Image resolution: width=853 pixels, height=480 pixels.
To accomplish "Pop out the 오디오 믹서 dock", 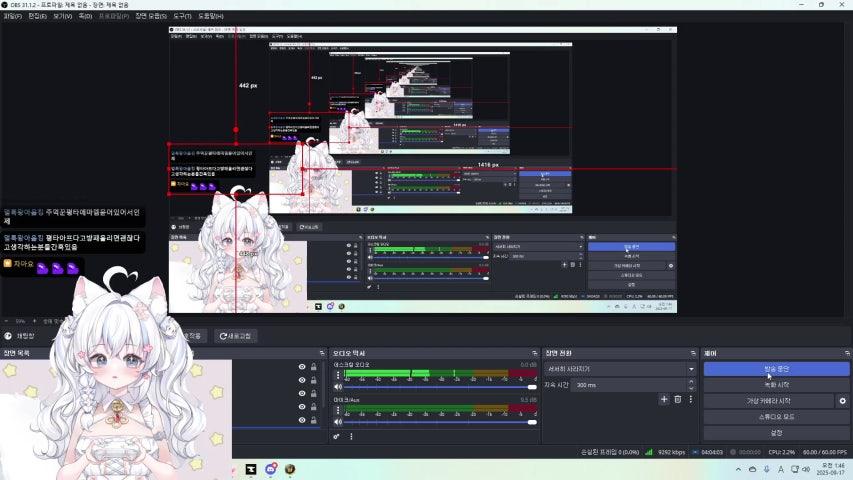I will click(x=535, y=353).
